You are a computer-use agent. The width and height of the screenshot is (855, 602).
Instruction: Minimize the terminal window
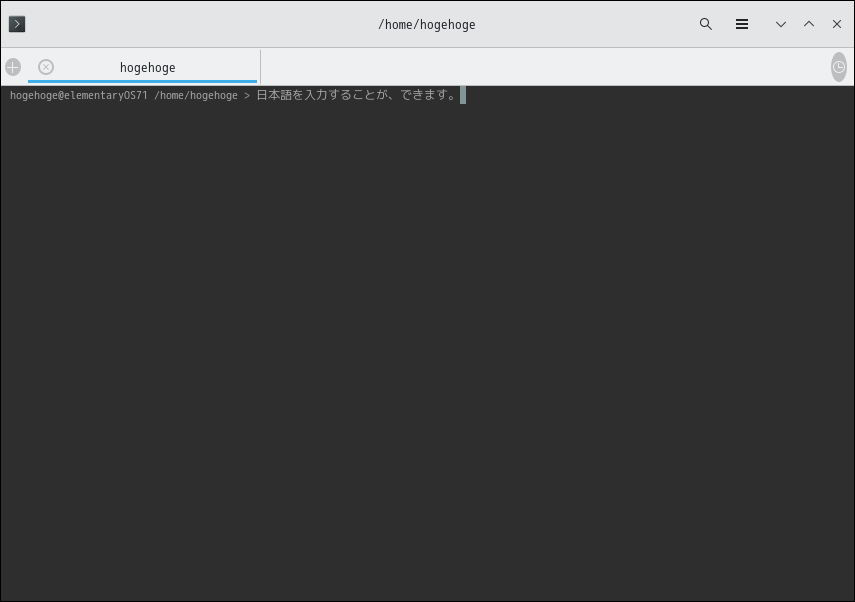781,24
